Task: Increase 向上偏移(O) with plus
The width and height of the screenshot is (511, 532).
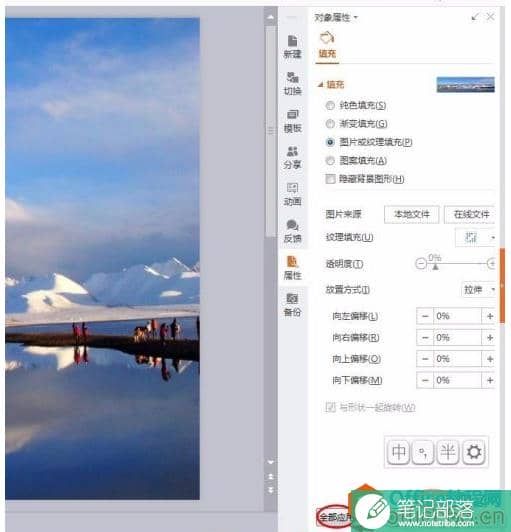Action: pyautogui.click(x=489, y=359)
